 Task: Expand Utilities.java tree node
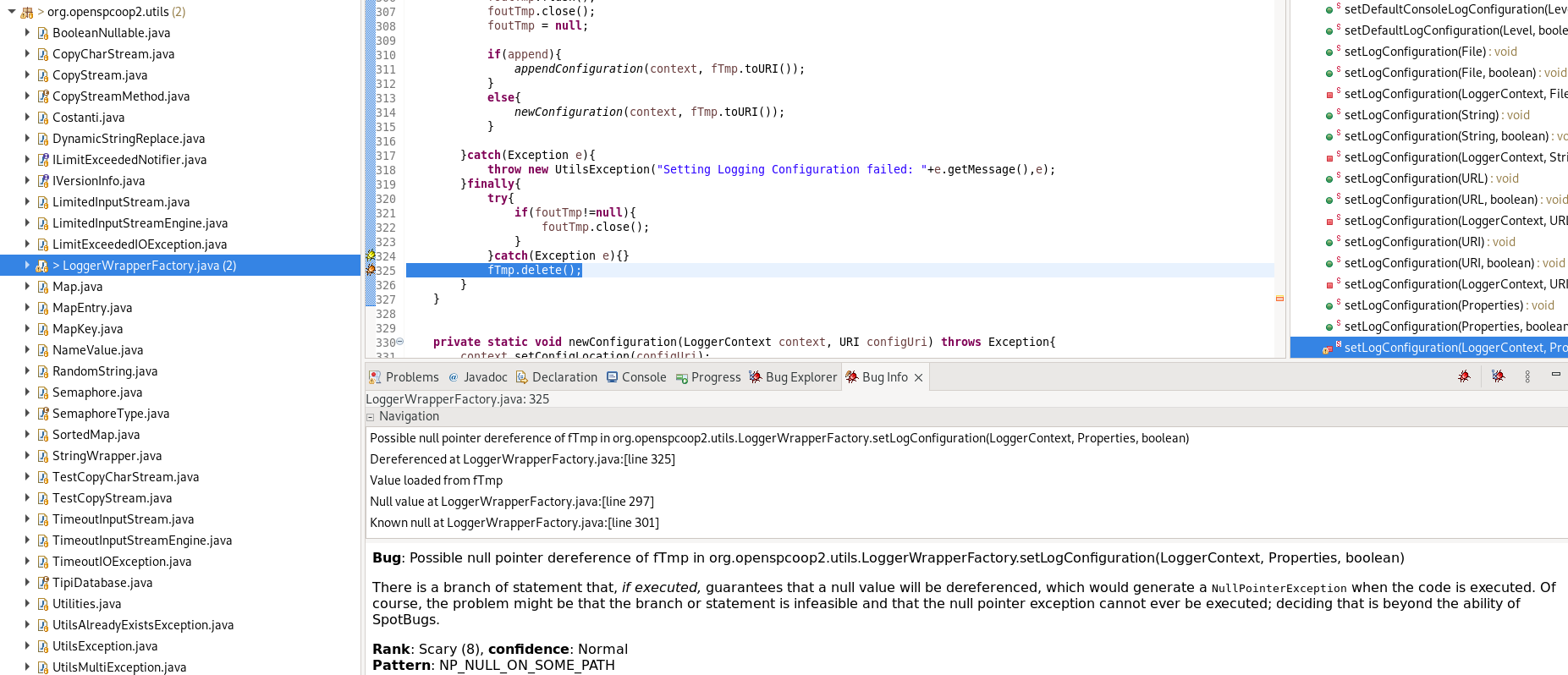27,604
